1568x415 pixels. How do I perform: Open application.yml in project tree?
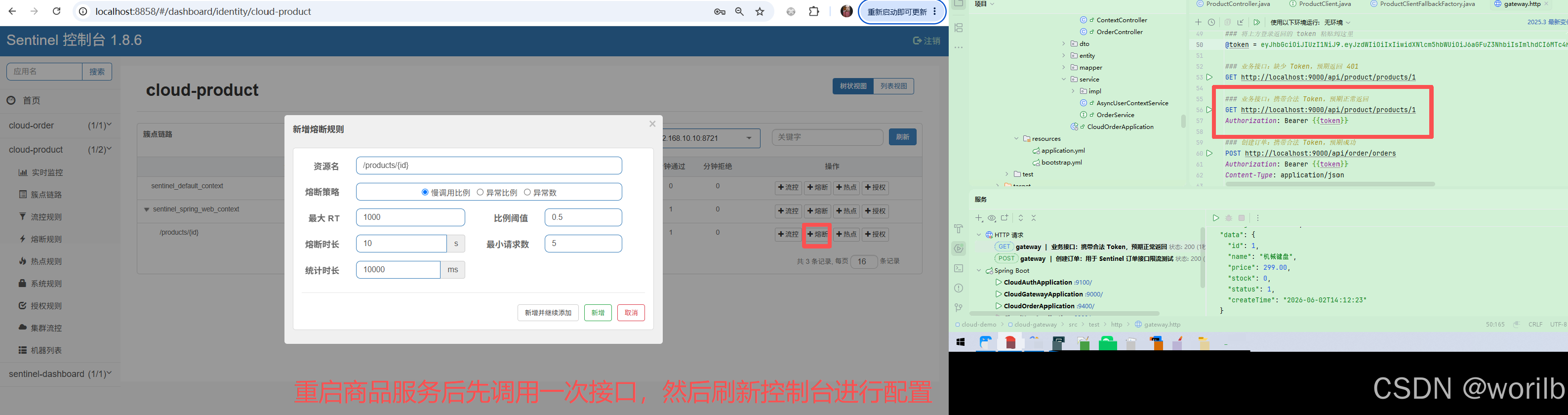pos(1062,151)
